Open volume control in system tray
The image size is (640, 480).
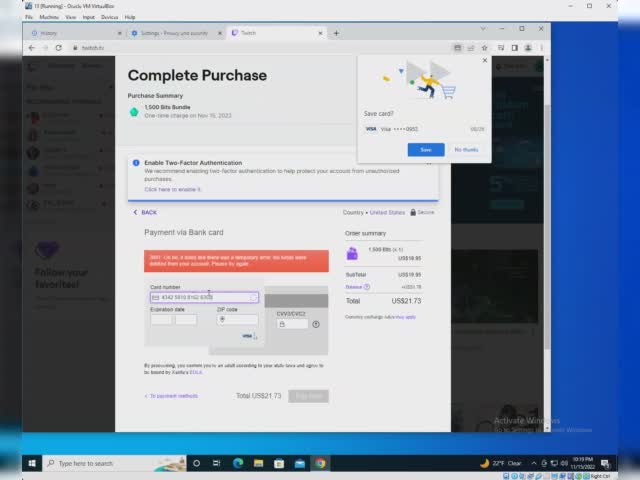[x=564, y=463]
